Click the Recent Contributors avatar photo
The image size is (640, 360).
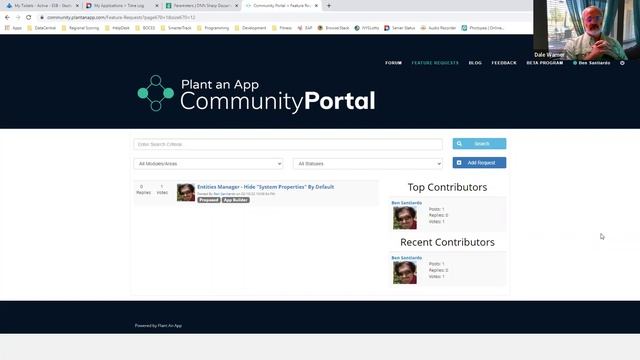click(x=405, y=273)
